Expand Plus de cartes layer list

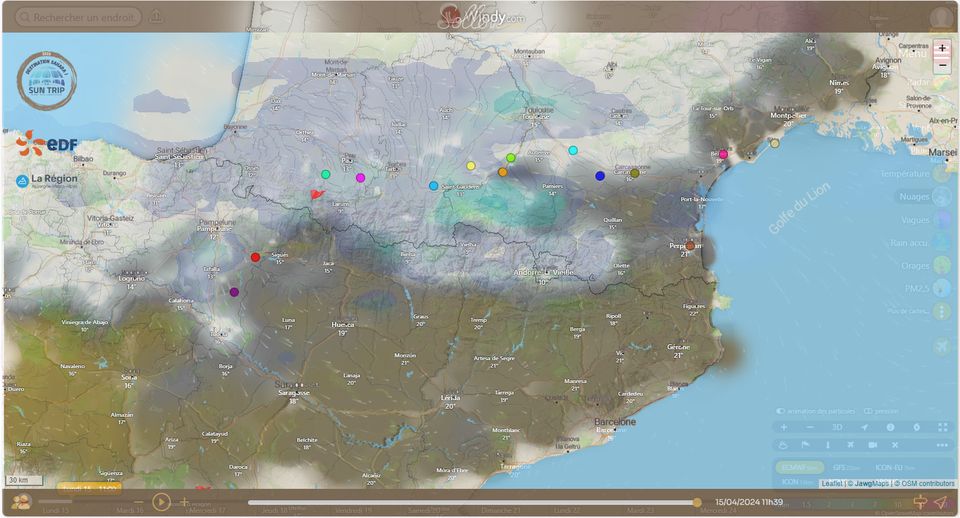[941, 312]
